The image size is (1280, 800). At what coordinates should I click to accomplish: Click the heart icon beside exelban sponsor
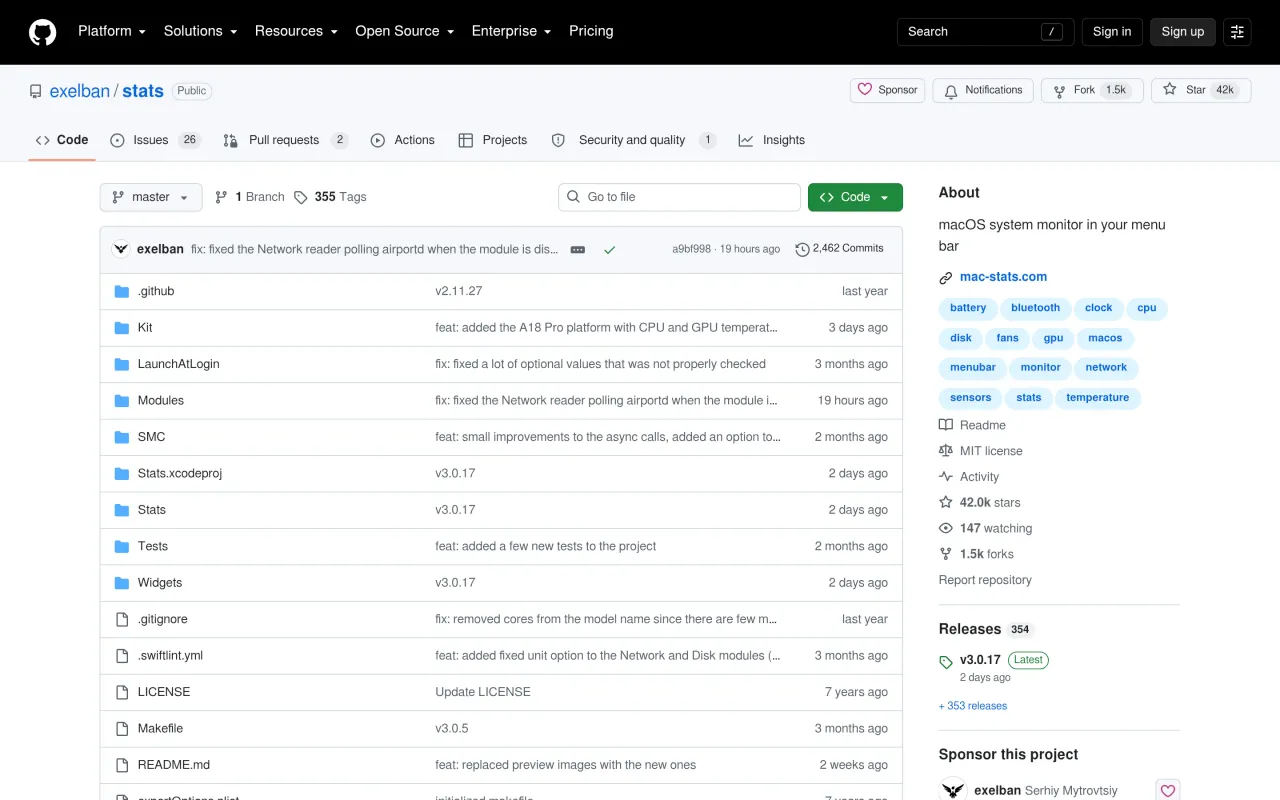pyautogui.click(x=1167, y=790)
